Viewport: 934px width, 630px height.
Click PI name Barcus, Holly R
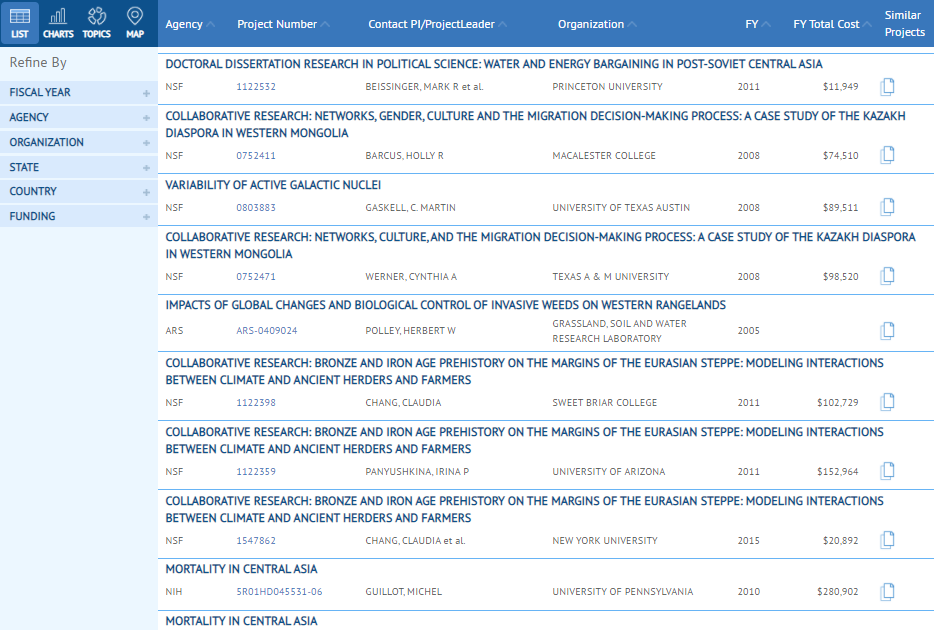[404, 156]
